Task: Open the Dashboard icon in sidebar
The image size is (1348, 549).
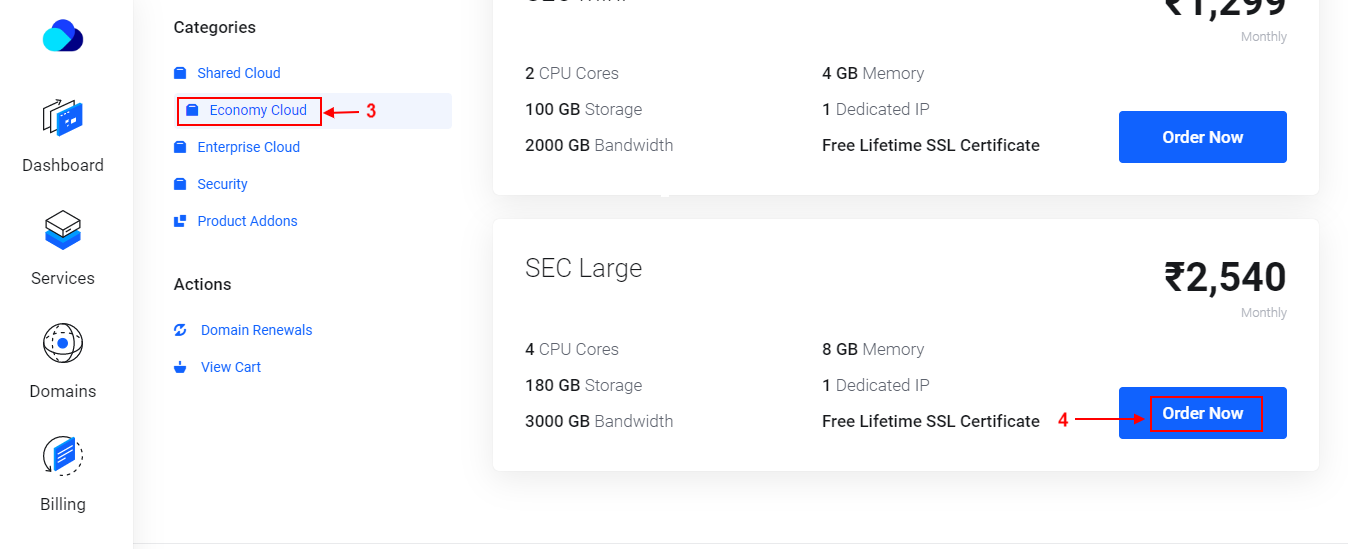Action: (x=63, y=118)
